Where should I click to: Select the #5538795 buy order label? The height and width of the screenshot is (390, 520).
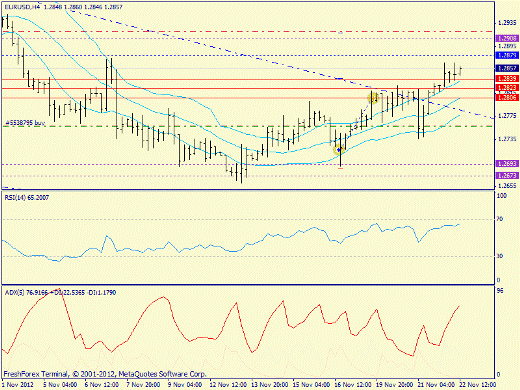tap(25, 123)
